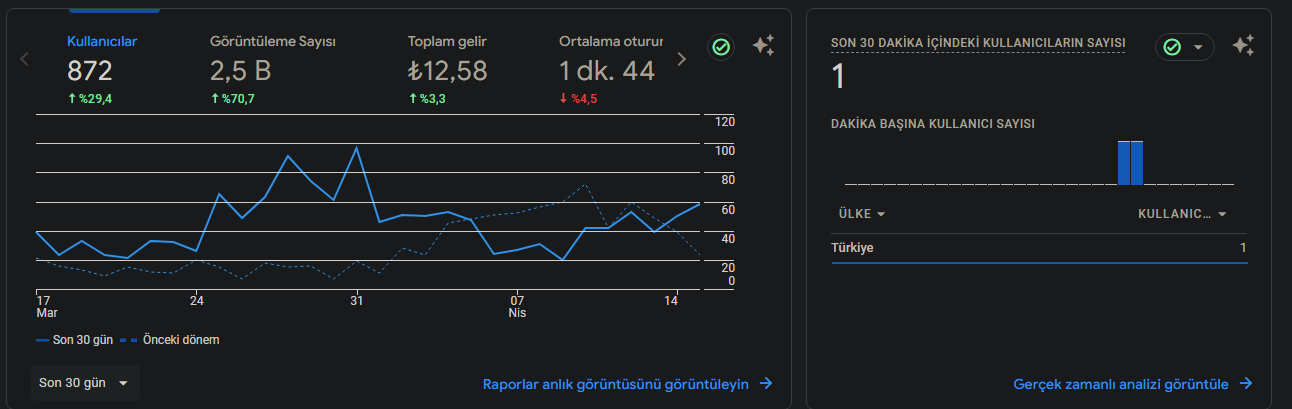Click the Türkiye row in the country table
Viewport: 1292px width, 409px height.
tap(1039, 248)
